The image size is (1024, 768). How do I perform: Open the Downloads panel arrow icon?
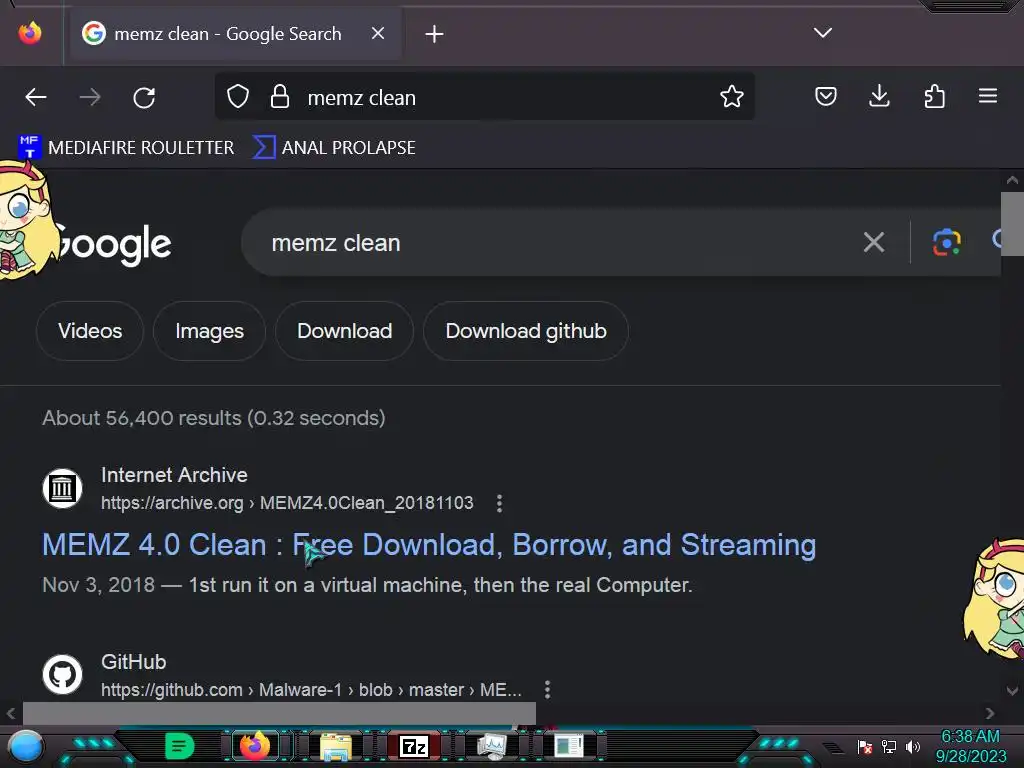point(880,97)
